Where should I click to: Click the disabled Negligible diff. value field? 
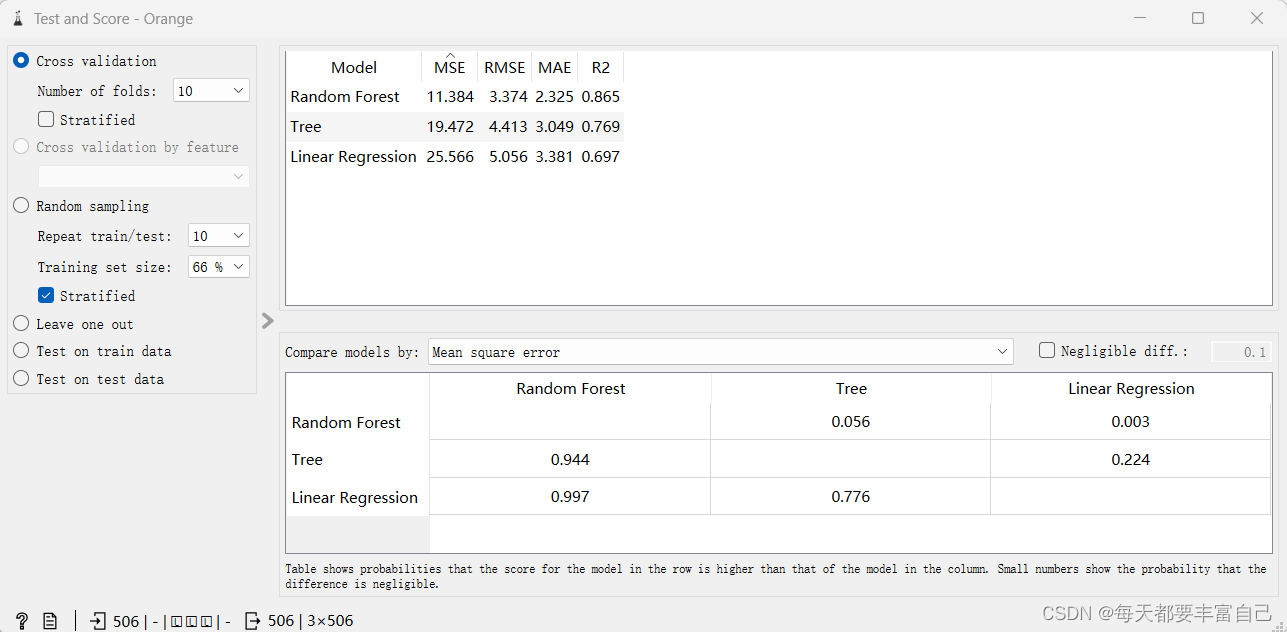[1240, 352]
